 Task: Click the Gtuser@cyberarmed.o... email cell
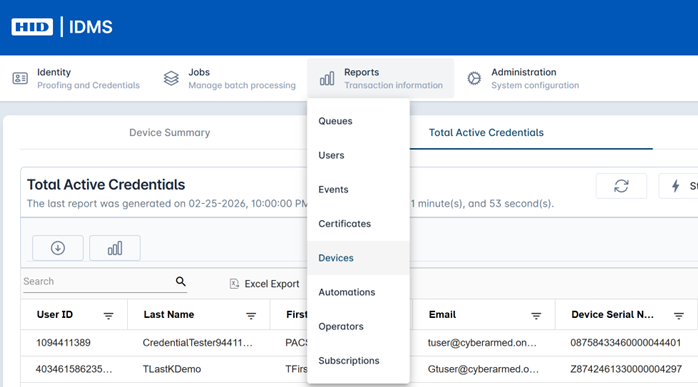pos(483,369)
